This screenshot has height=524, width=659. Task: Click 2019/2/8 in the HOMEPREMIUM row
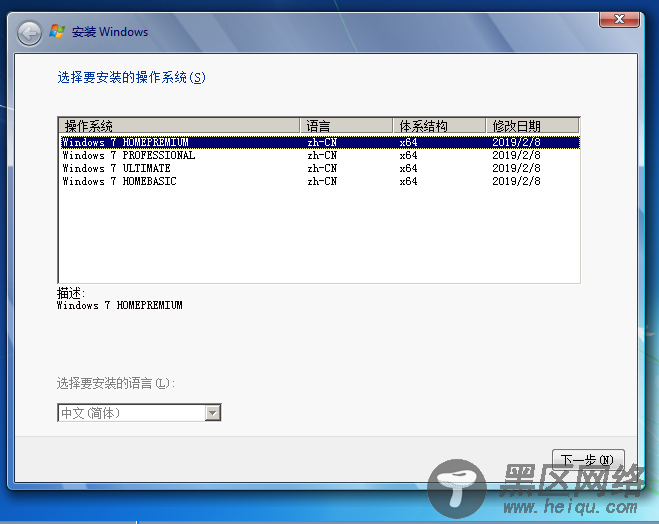[516, 142]
